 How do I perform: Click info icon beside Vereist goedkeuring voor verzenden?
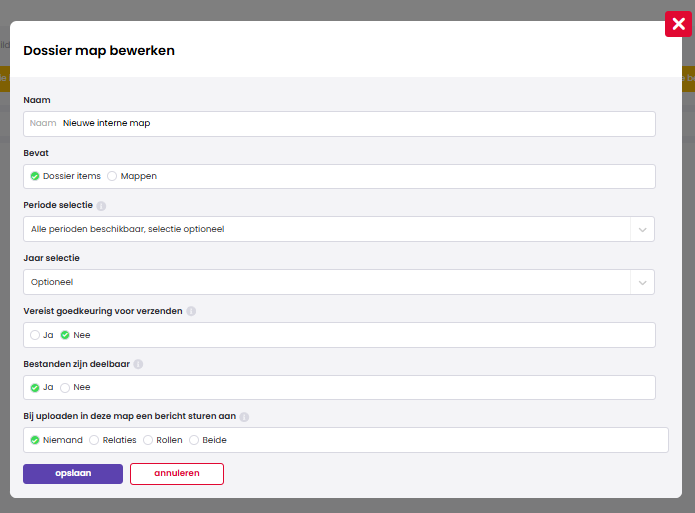[x=191, y=311]
